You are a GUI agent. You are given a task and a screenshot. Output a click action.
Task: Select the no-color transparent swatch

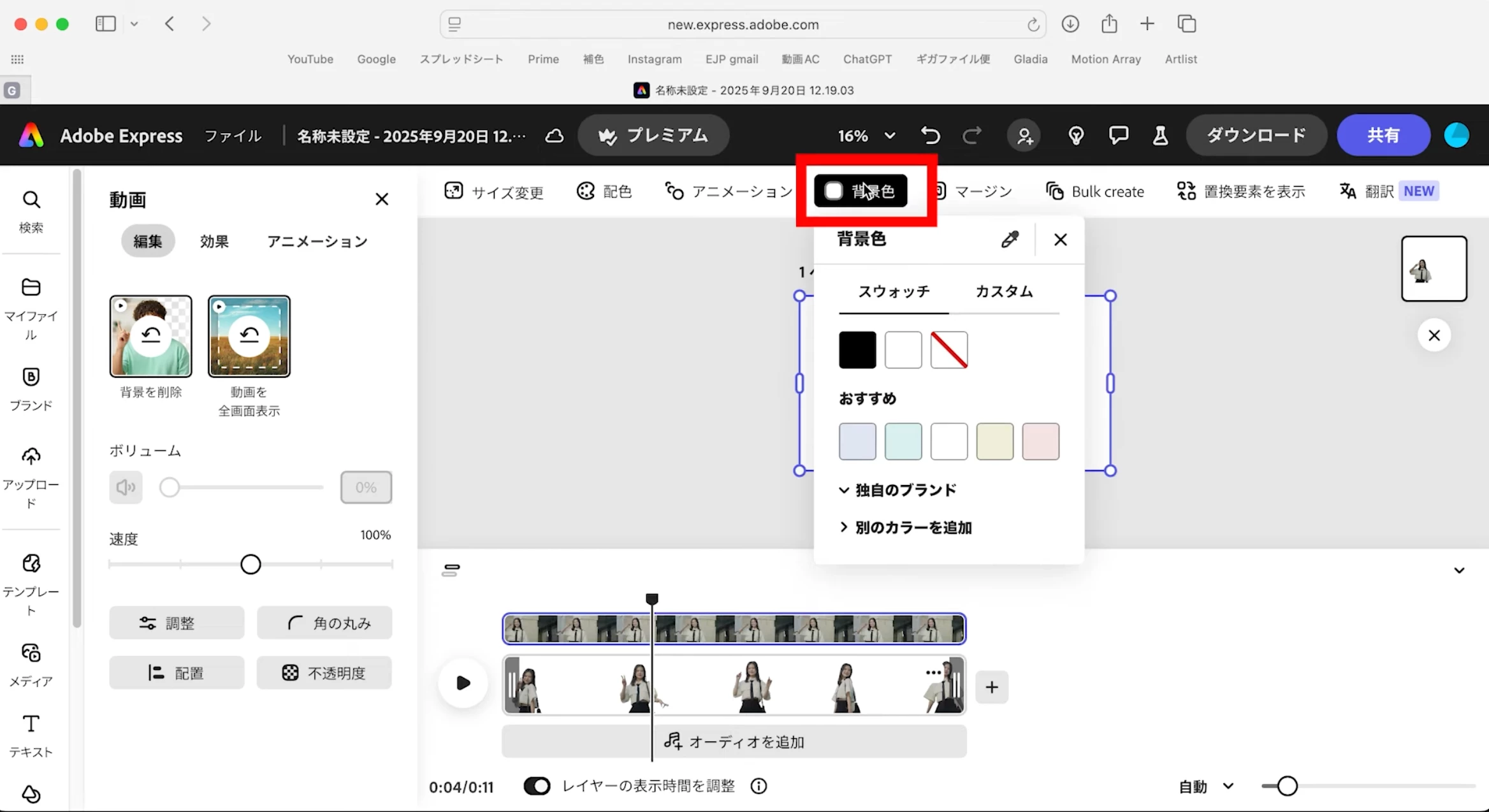pos(949,350)
